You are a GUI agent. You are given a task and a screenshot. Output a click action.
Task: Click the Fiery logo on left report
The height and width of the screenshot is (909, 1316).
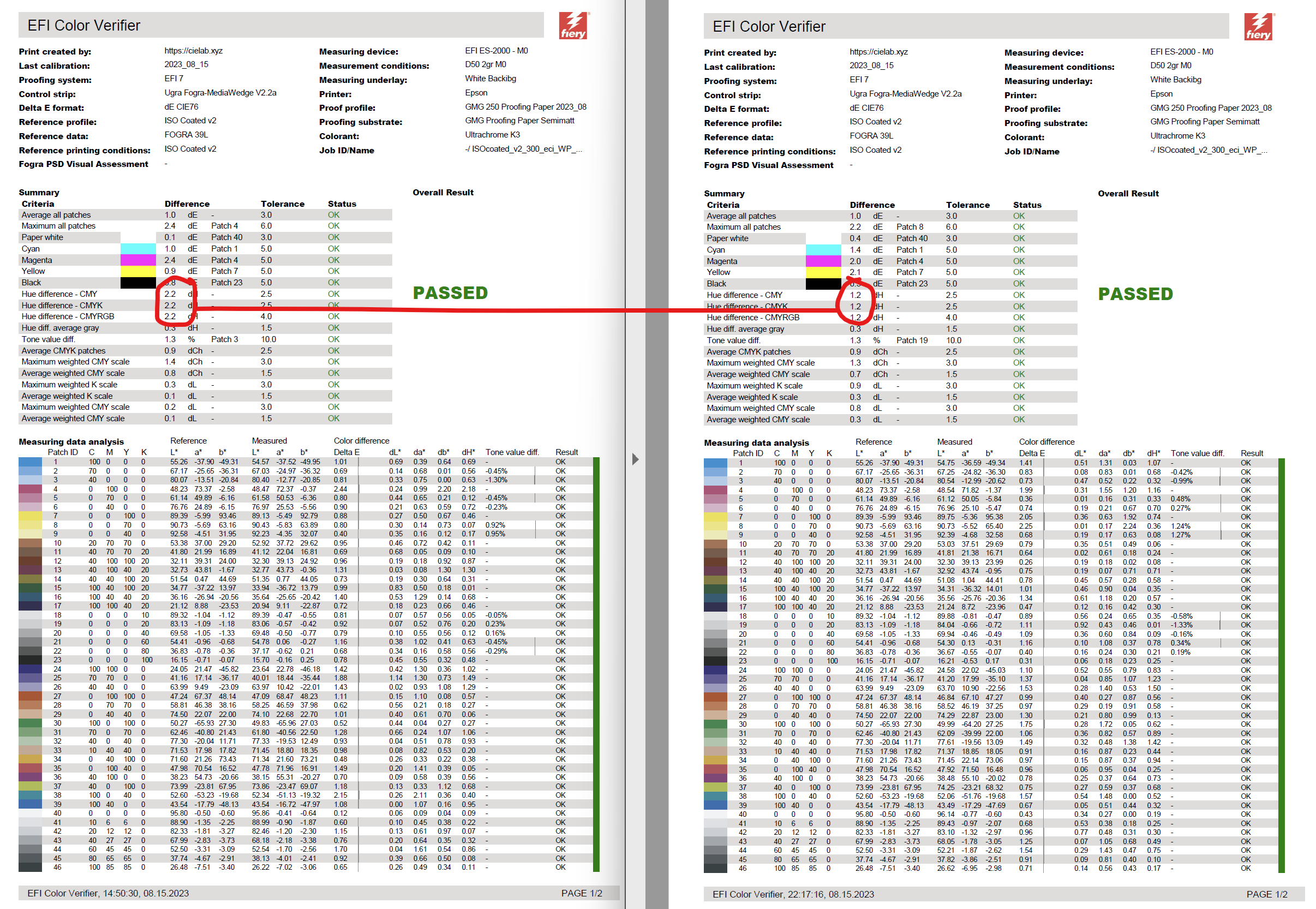tap(572, 26)
